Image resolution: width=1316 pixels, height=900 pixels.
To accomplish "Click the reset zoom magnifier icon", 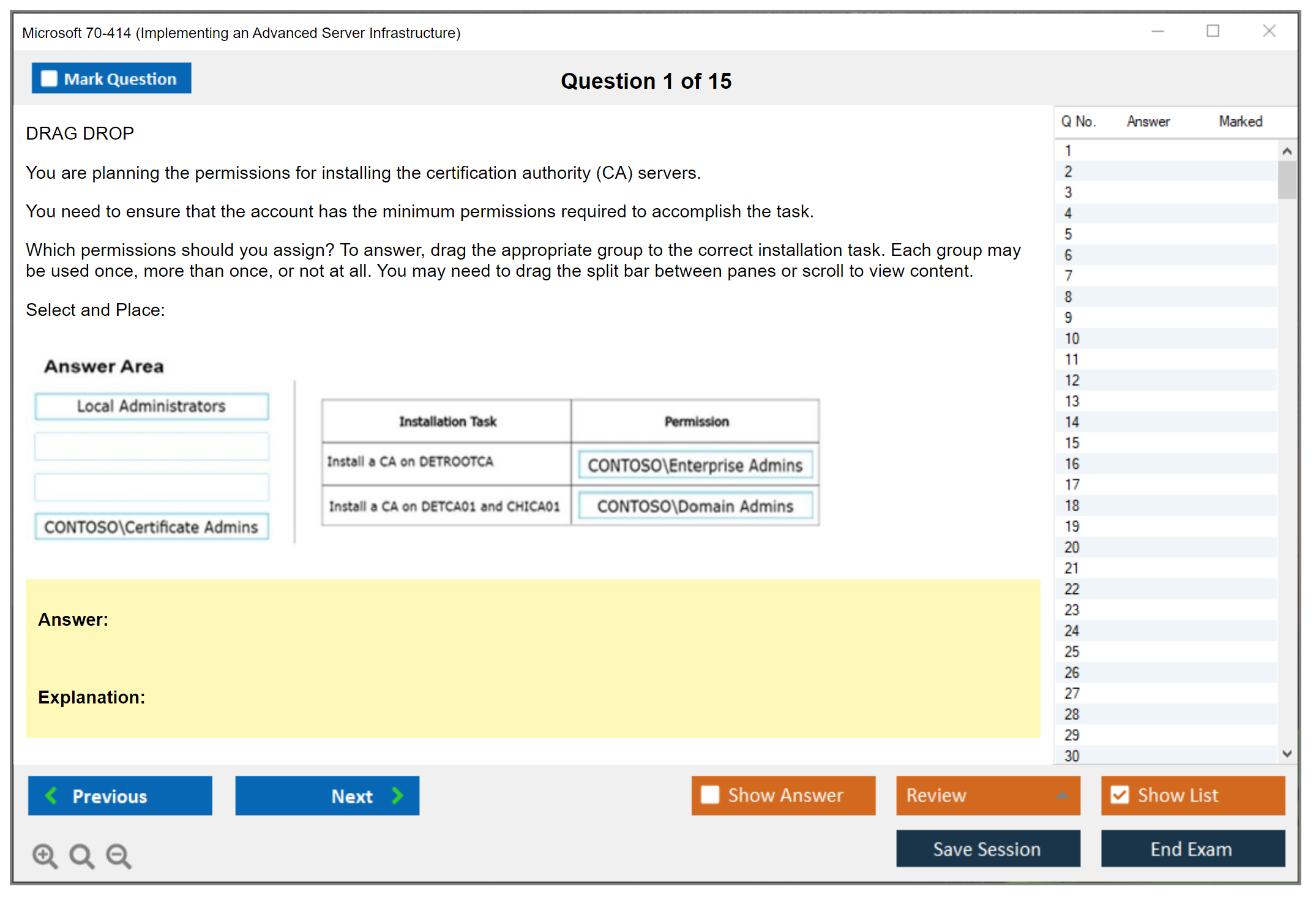I will 81,855.
